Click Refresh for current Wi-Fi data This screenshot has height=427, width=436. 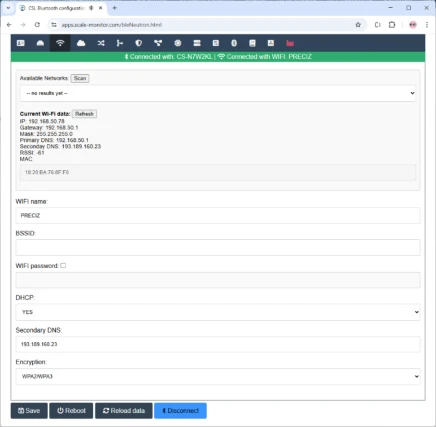[x=84, y=114]
